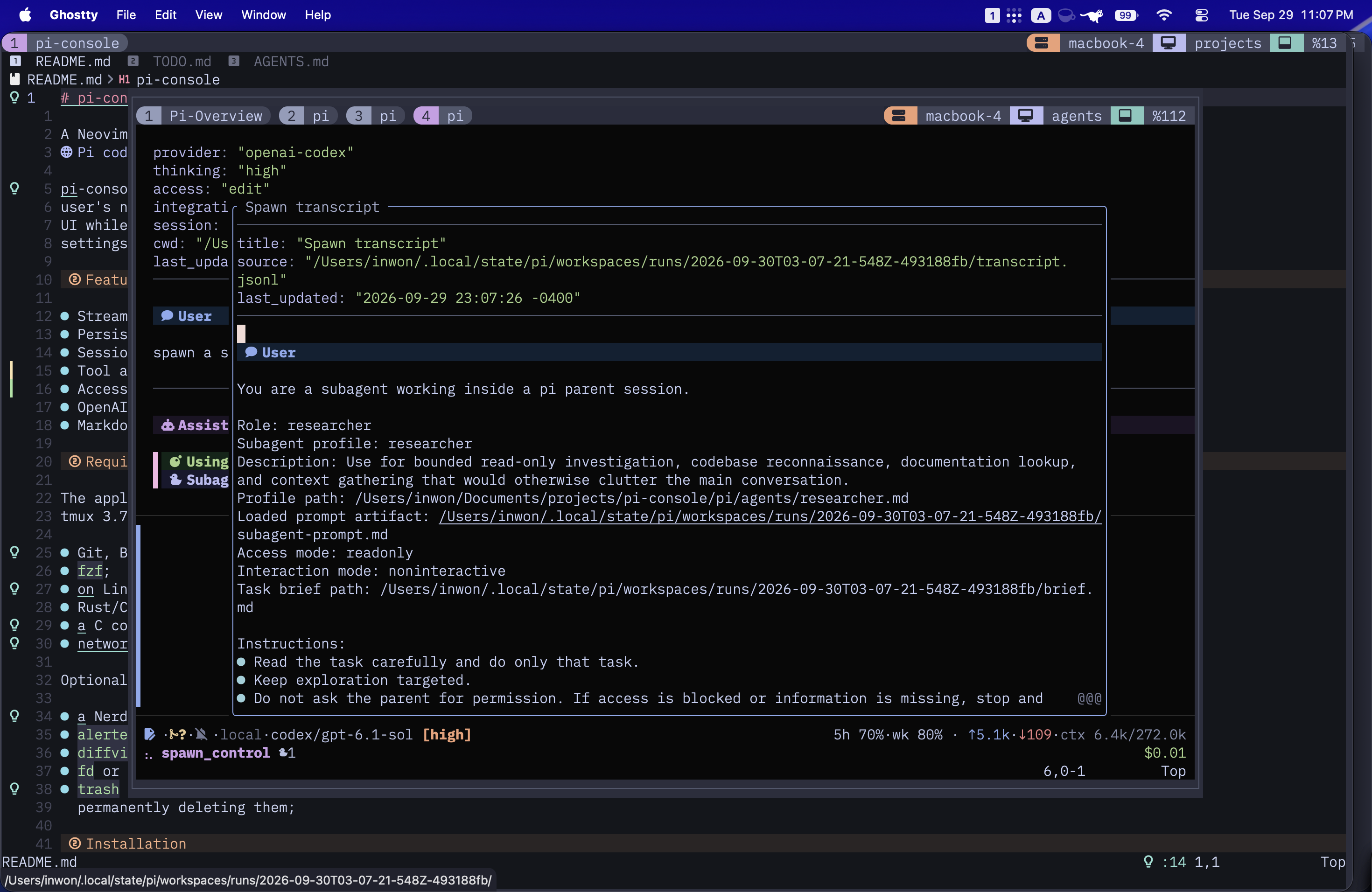Click the lightbulb in Neovim bottom status bar

[x=1148, y=862]
